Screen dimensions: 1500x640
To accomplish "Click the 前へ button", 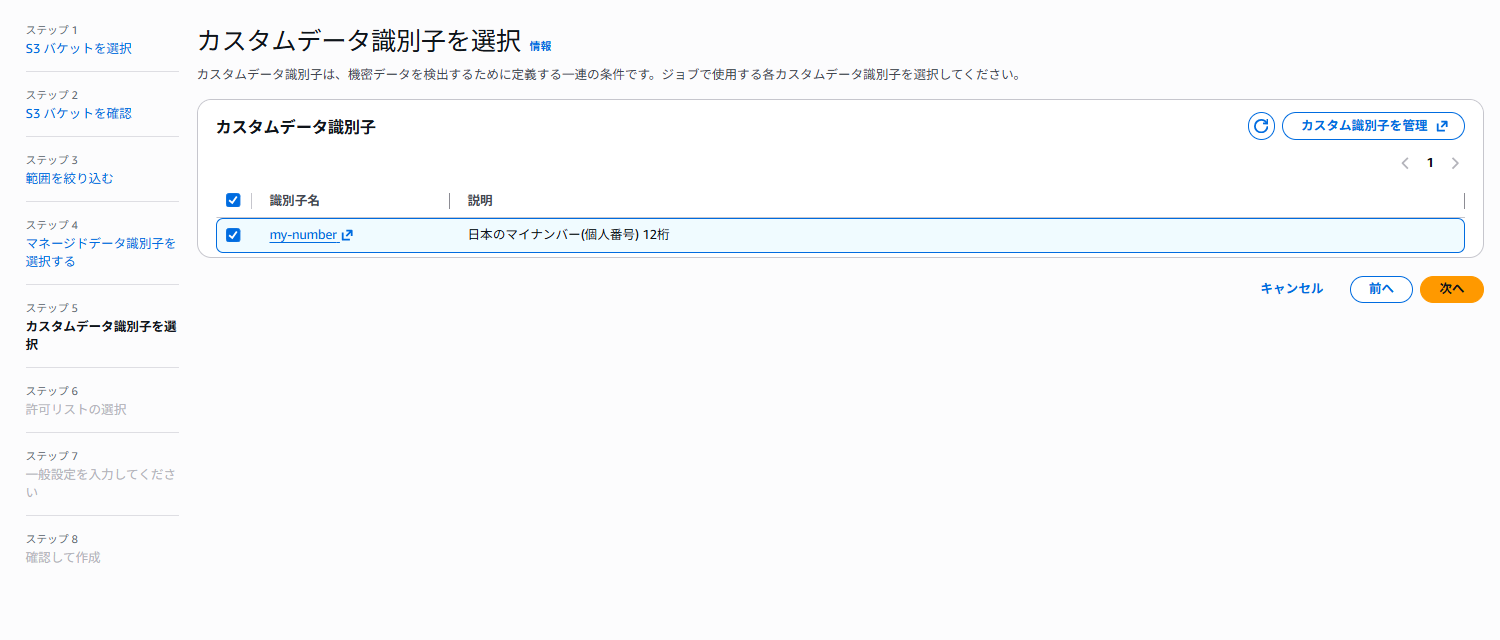I will point(1381,288).
